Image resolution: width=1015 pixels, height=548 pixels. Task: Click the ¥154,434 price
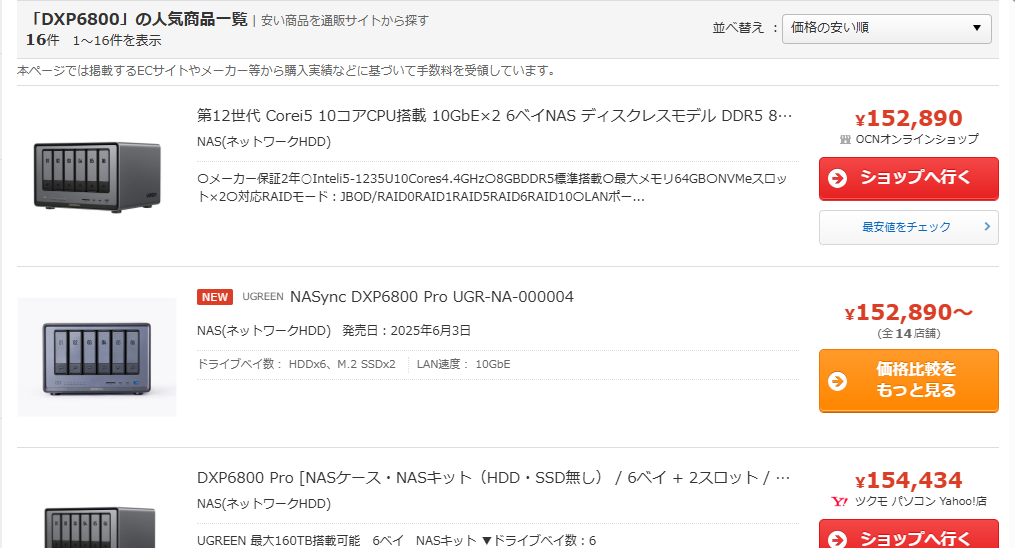pyautogui.click(x=908, y=481)
